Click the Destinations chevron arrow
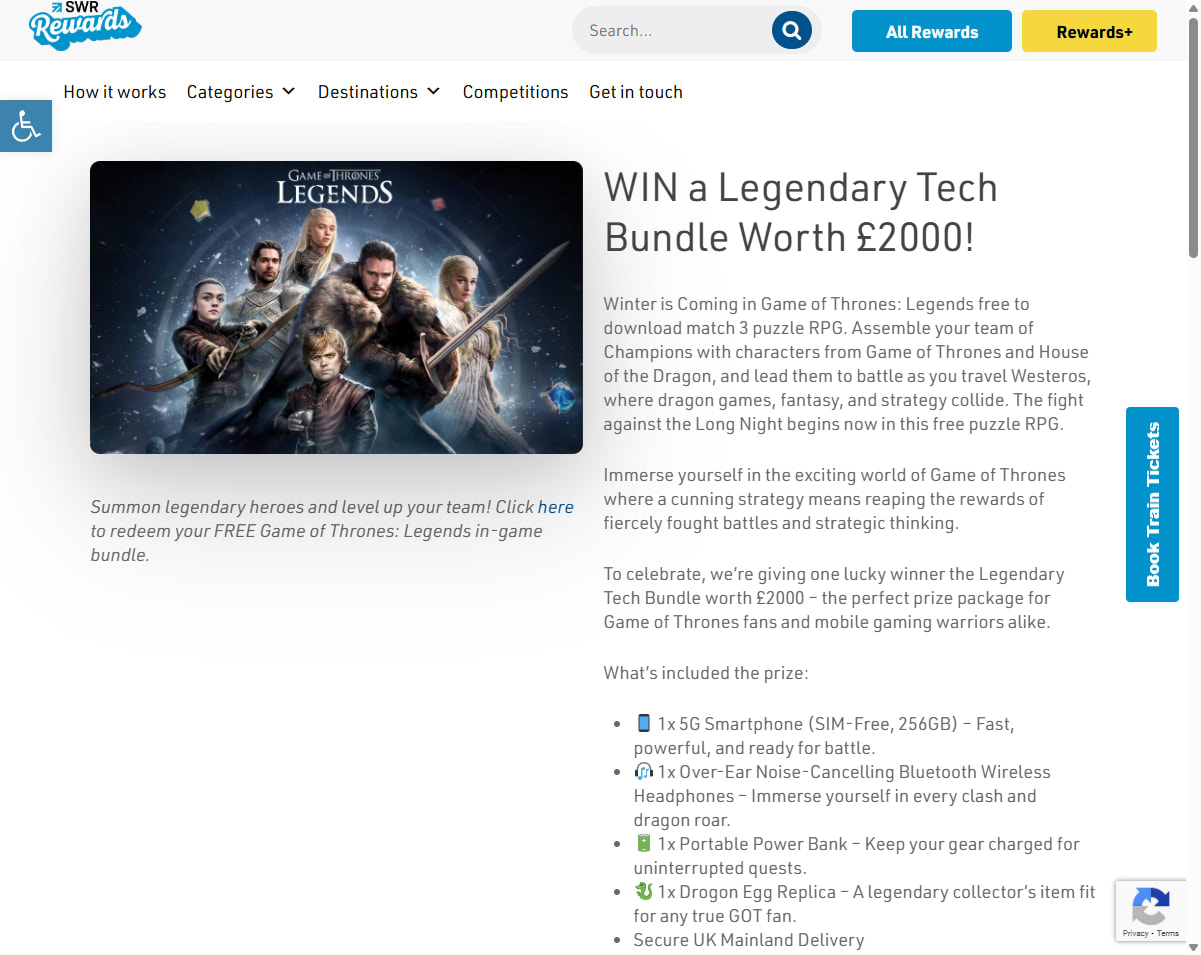 pyautogui.click(x=433, y=91)
